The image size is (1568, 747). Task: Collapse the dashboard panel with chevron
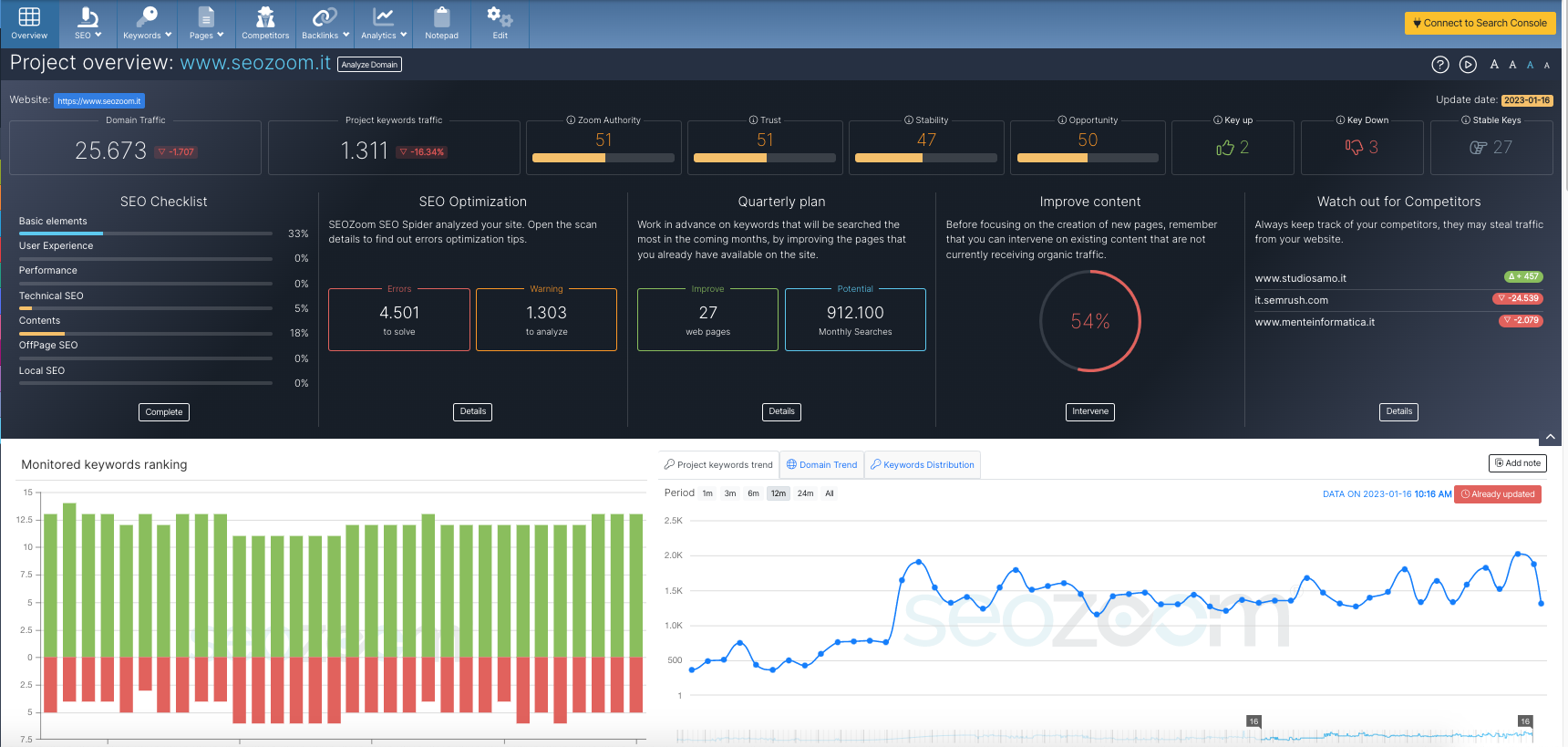[1550, 437]
